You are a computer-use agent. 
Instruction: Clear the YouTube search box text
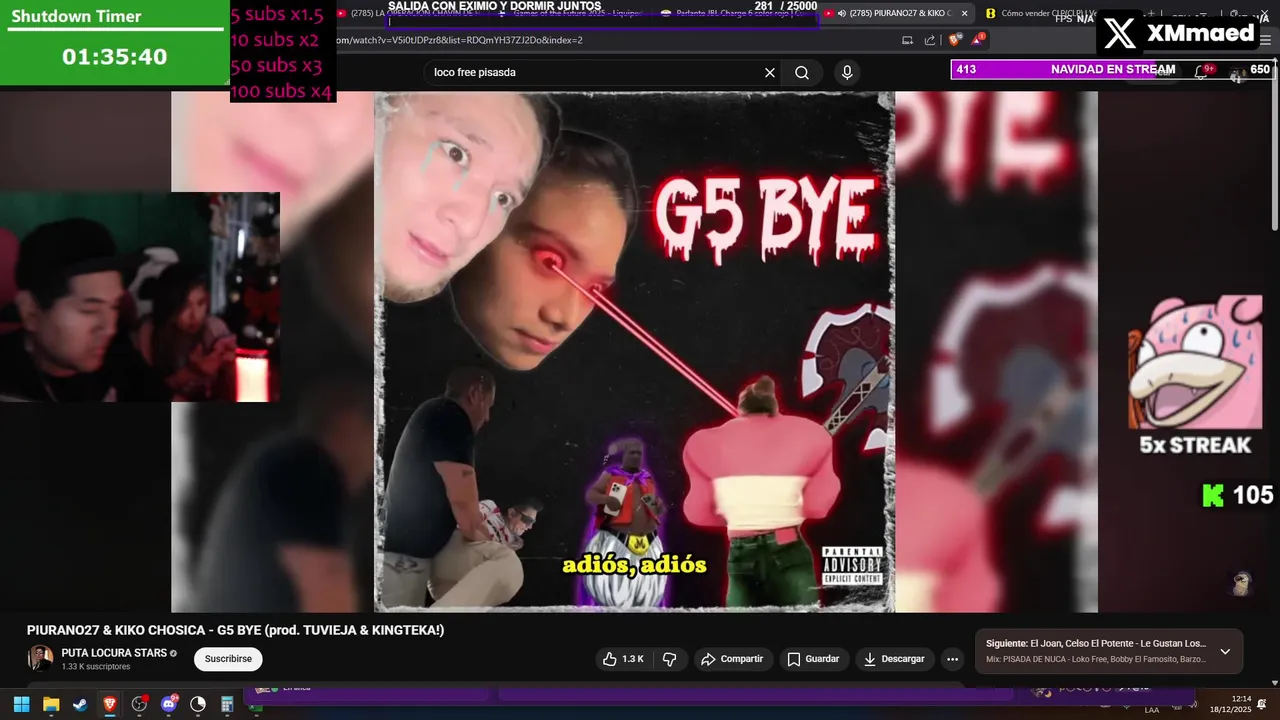770,72
